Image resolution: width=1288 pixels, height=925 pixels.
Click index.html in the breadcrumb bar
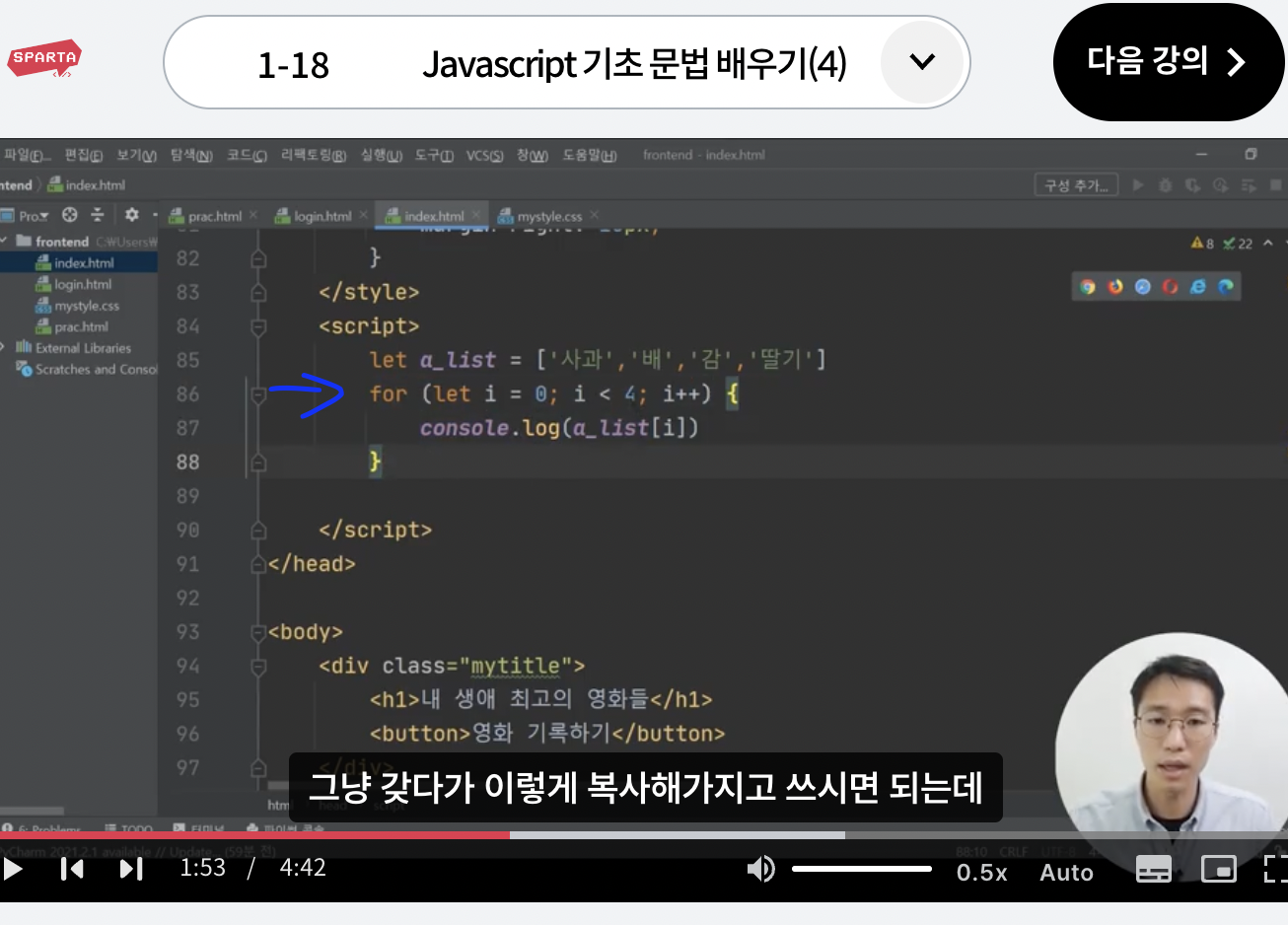coord(87,184)
